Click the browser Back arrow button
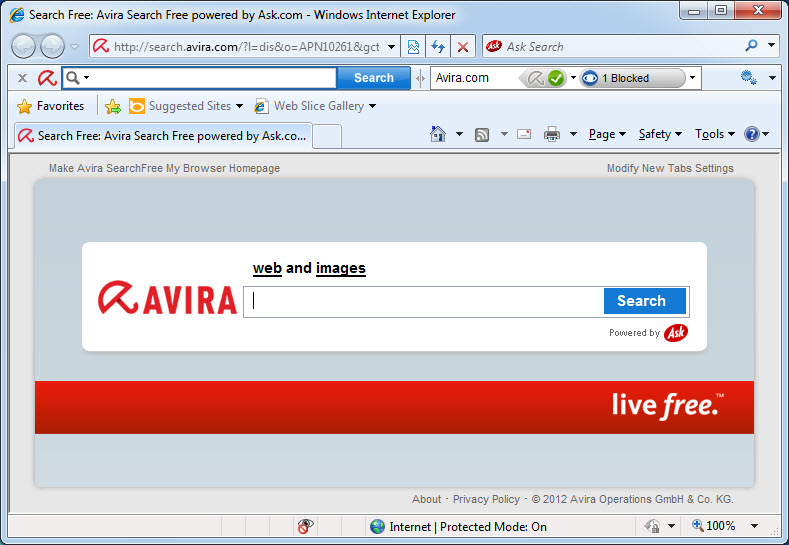789x545 pixels. coord(23,47)
